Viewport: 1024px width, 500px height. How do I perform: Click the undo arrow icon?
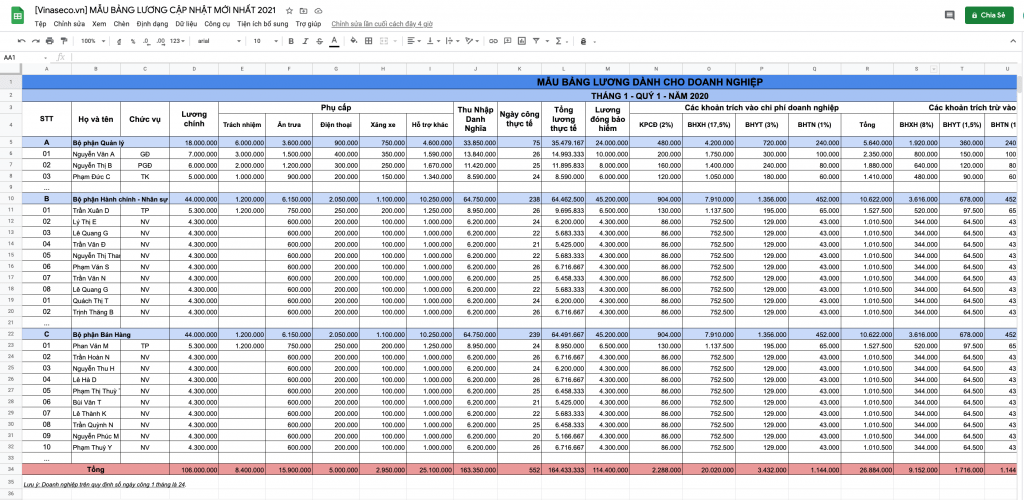click(x=22, y=41)
